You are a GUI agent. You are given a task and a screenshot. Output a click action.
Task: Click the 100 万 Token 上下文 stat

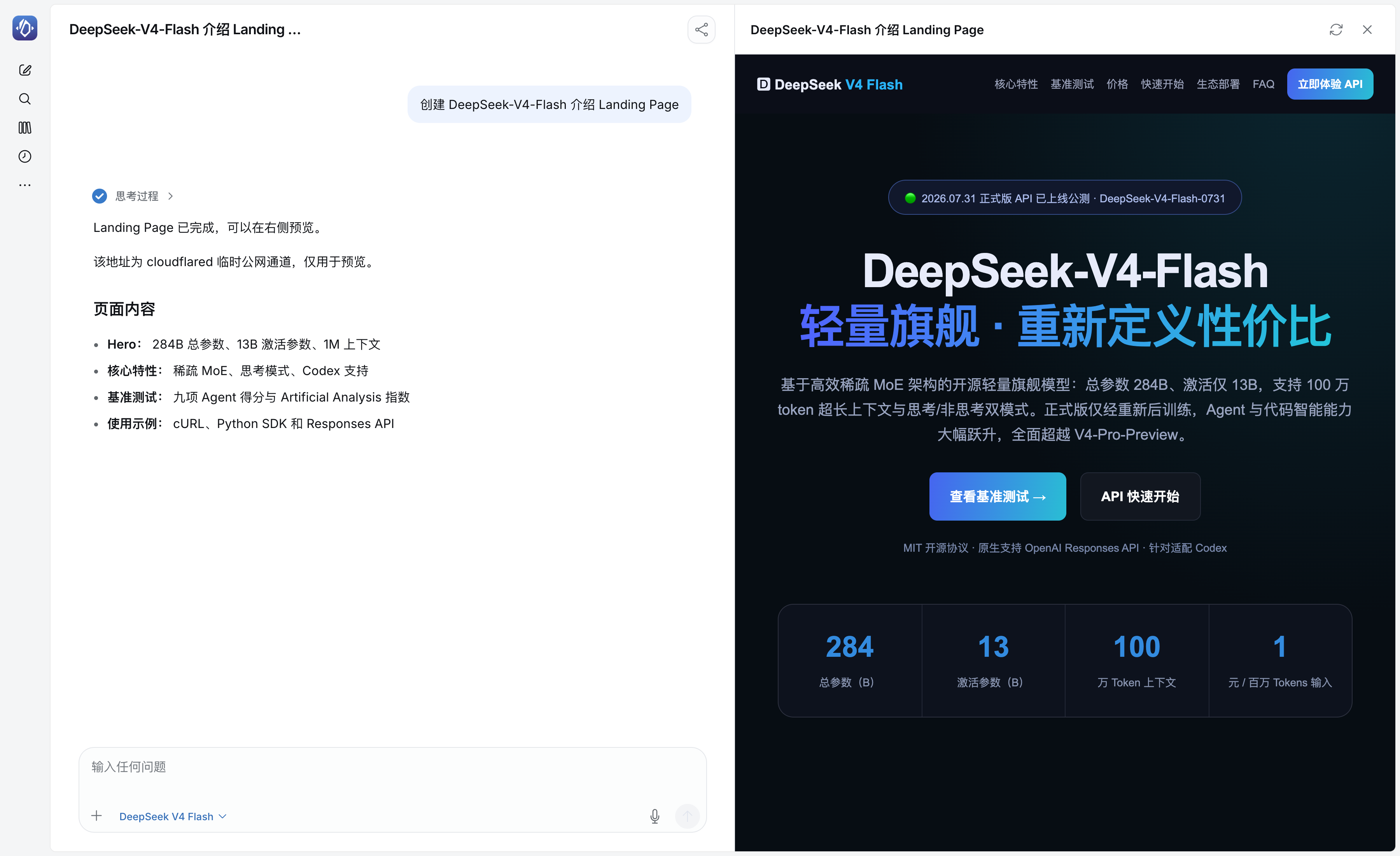point(1137,660)
